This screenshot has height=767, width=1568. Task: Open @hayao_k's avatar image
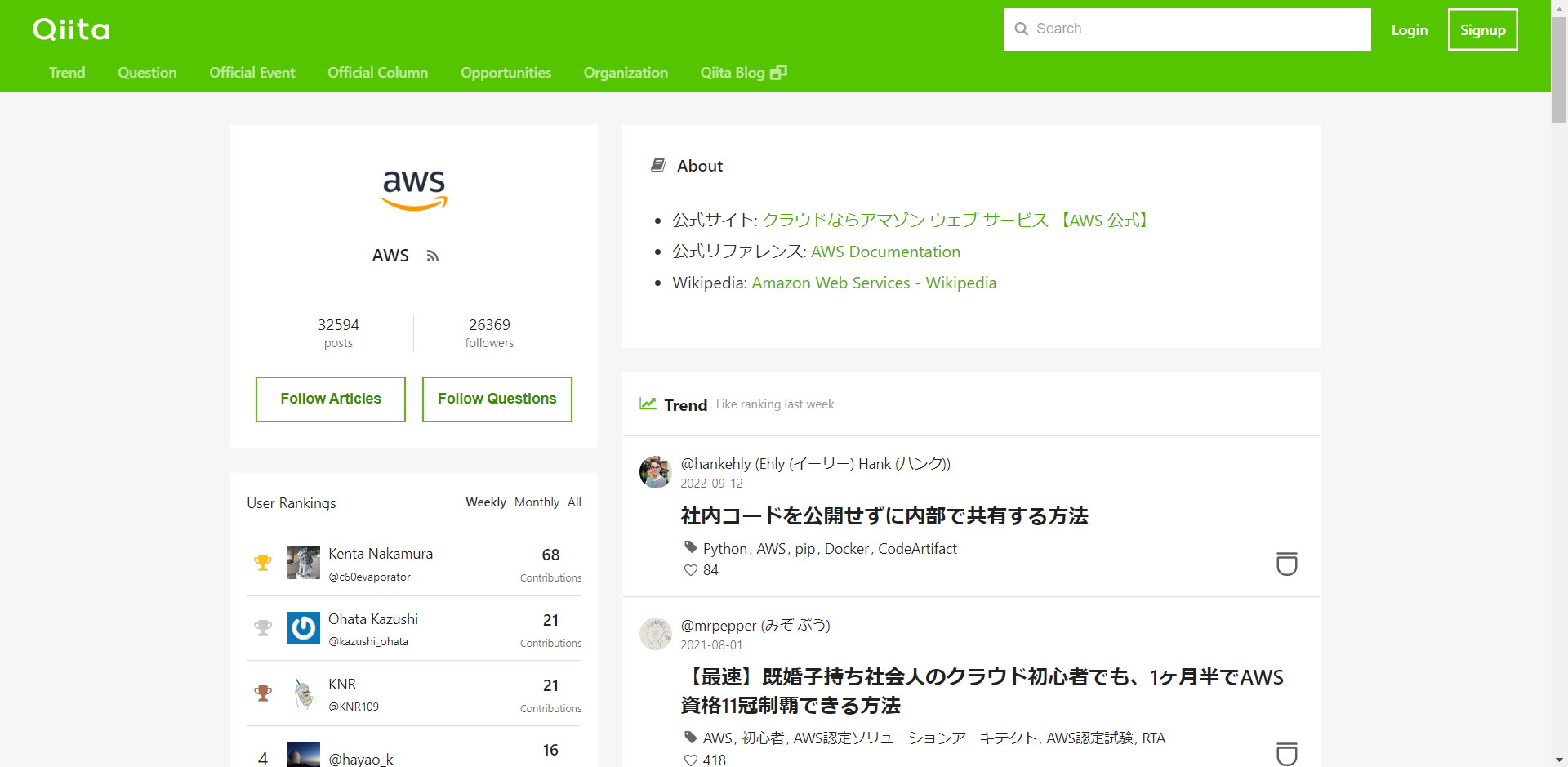coord(304,755)
